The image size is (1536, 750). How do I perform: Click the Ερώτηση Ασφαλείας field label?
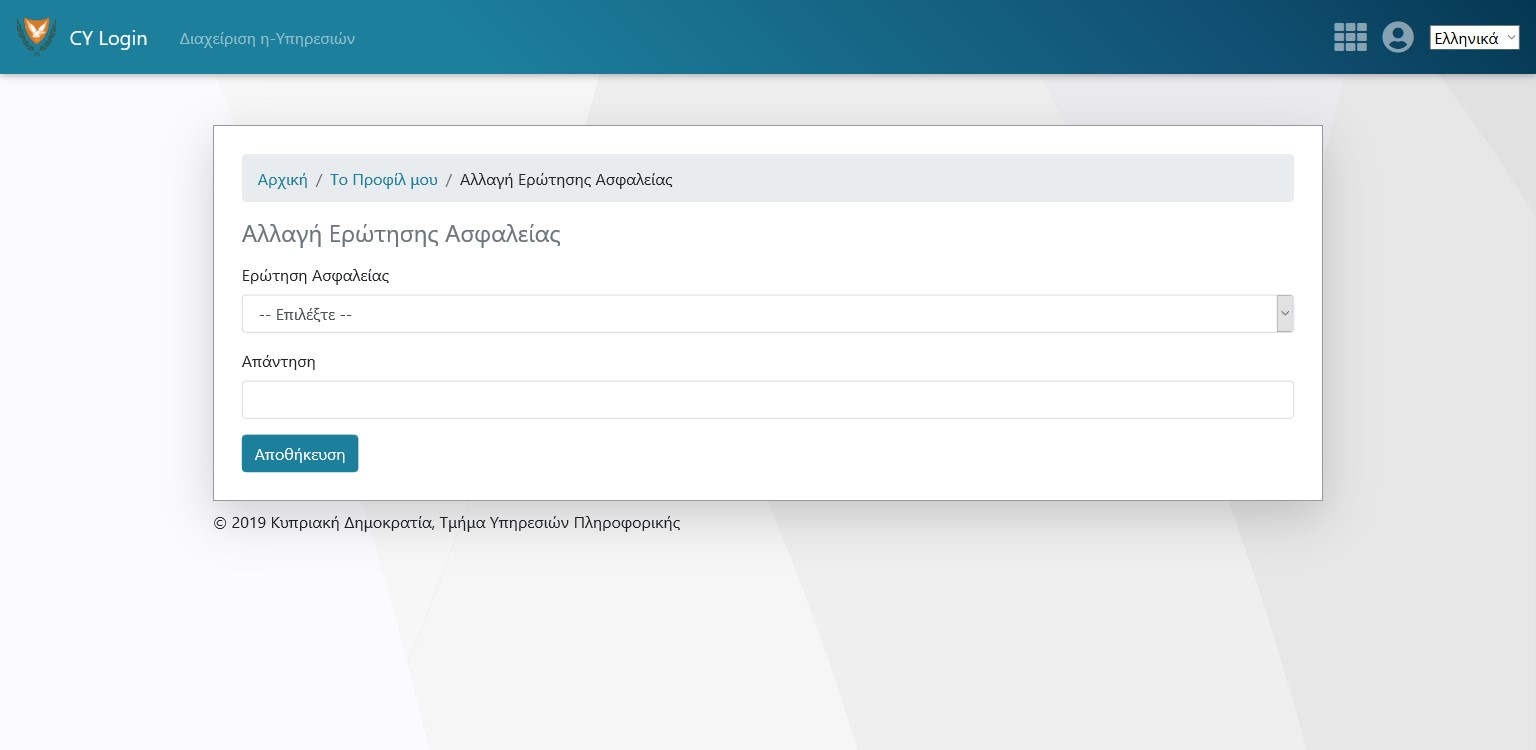pos(315,276)
